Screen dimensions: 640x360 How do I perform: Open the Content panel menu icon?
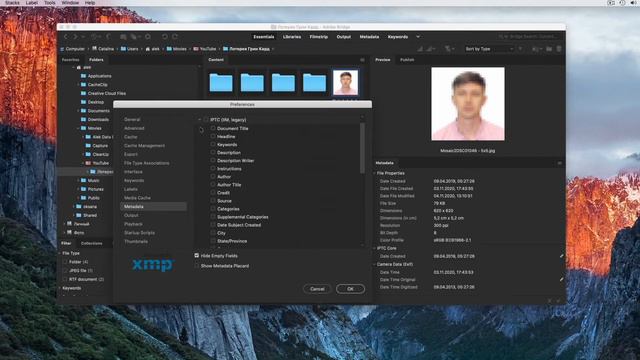(362, 60)
